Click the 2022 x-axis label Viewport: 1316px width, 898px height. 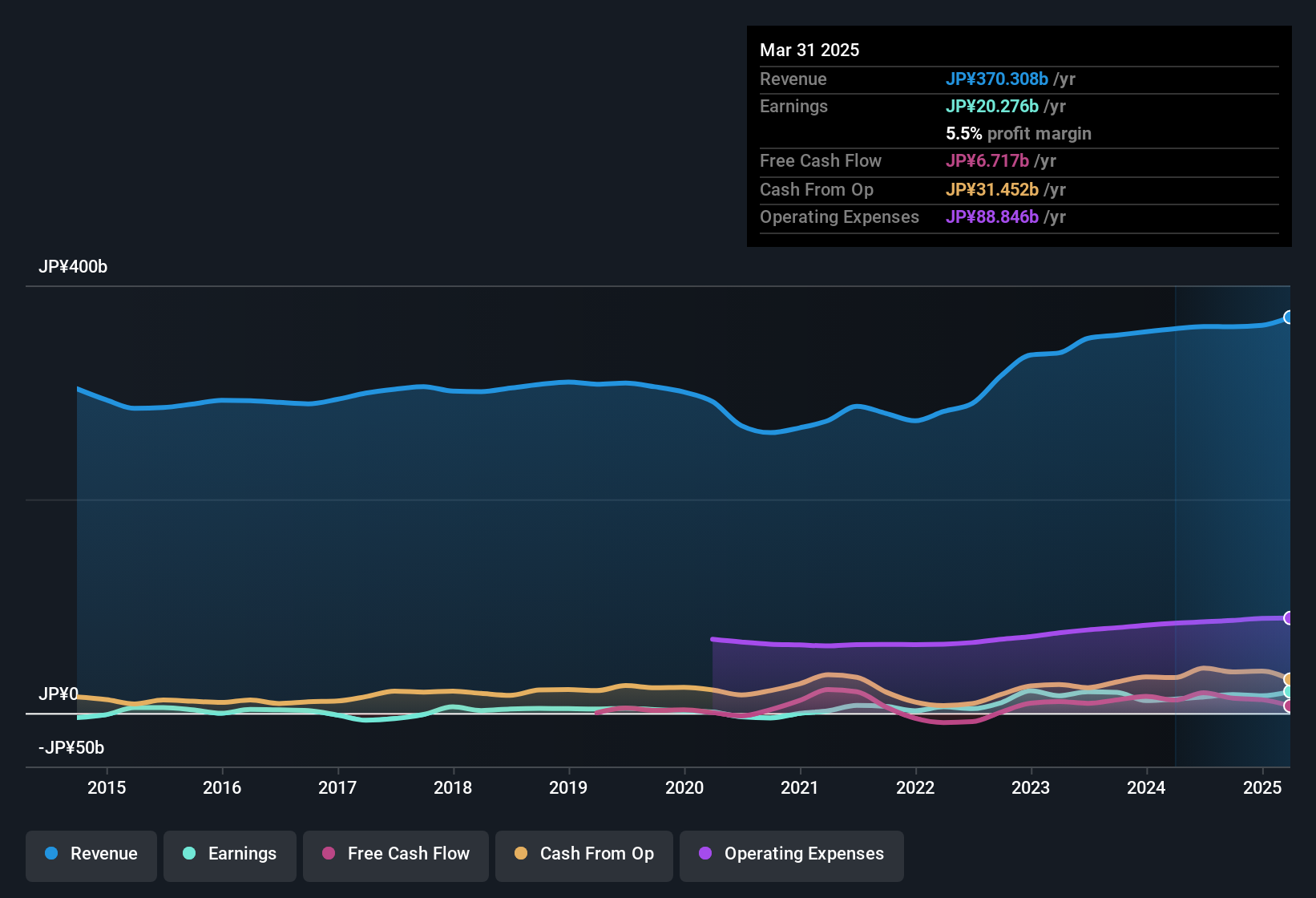915,787
